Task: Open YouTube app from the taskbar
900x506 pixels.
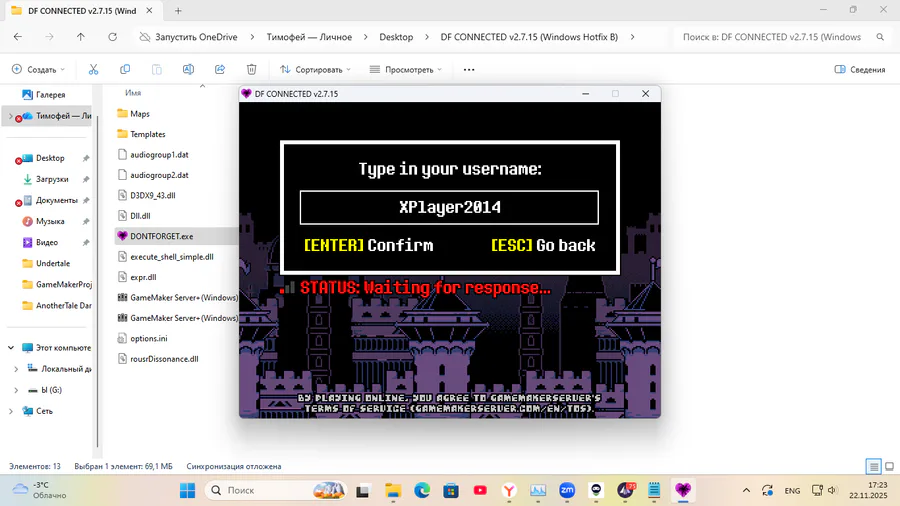Action: [x=480, y=491]
